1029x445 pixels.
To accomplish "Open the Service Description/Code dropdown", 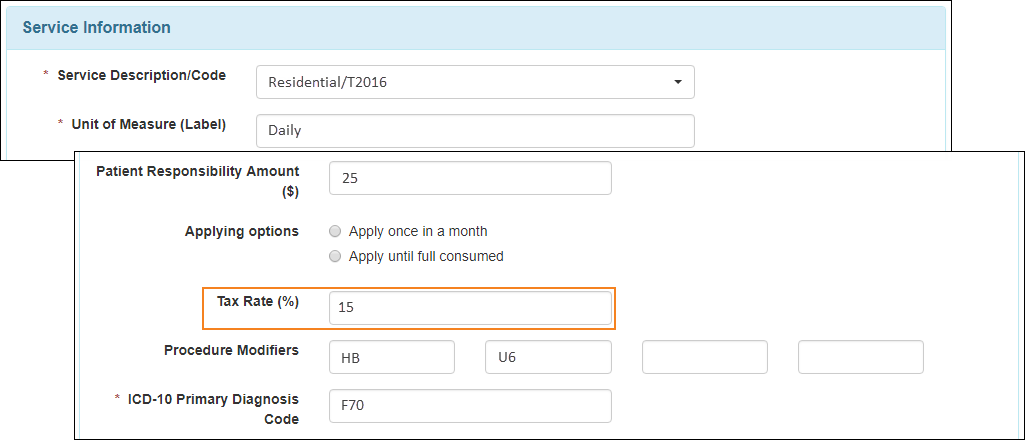I will point(475,82).
